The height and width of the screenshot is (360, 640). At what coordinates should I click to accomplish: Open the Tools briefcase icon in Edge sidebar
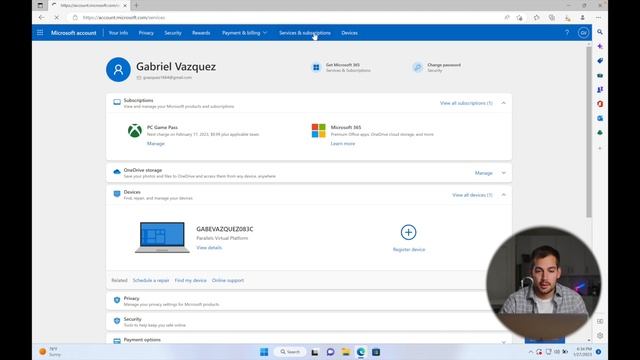pos(600,76)
